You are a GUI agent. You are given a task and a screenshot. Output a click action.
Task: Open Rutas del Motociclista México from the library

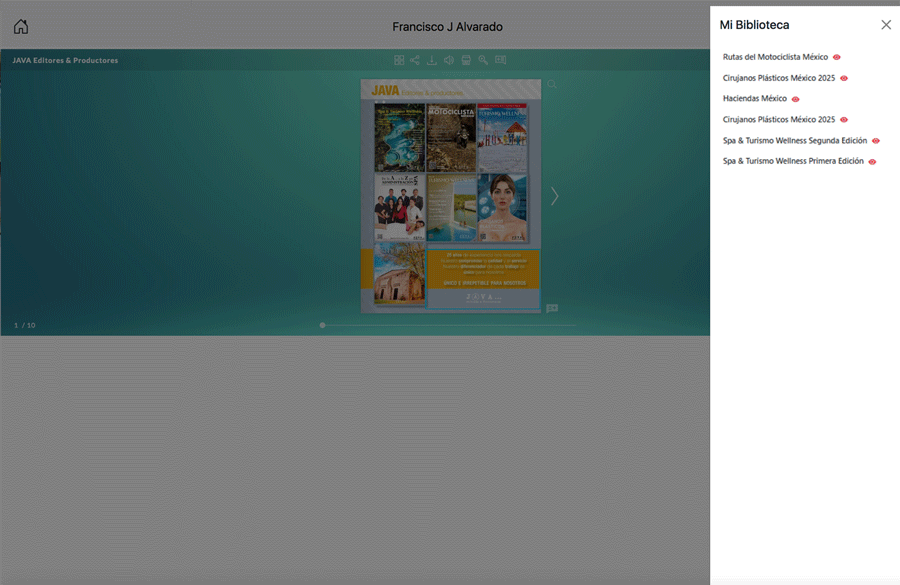(x=775, y=57)
